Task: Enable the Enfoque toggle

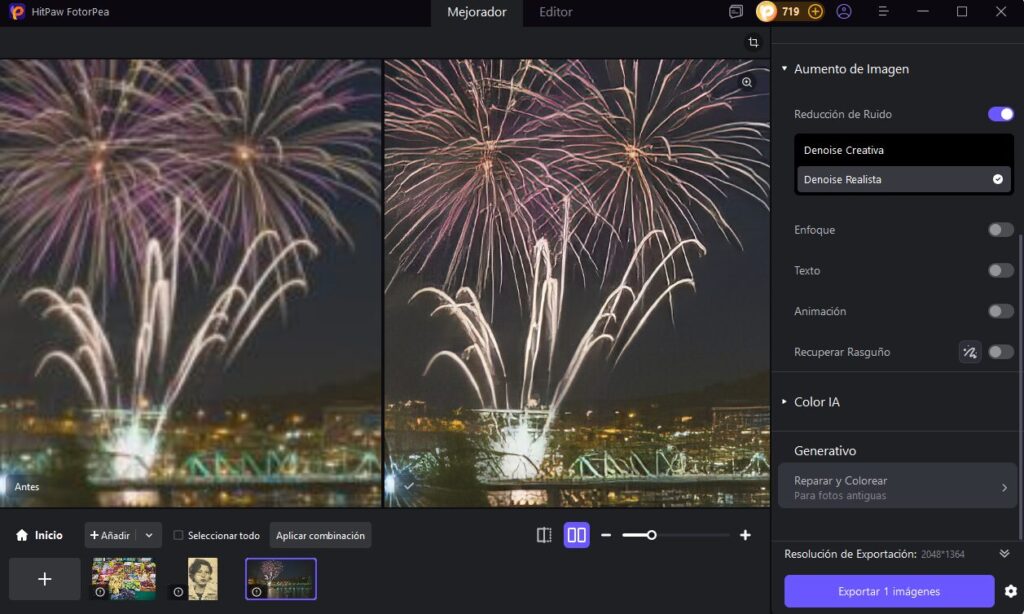Action: 999,229
